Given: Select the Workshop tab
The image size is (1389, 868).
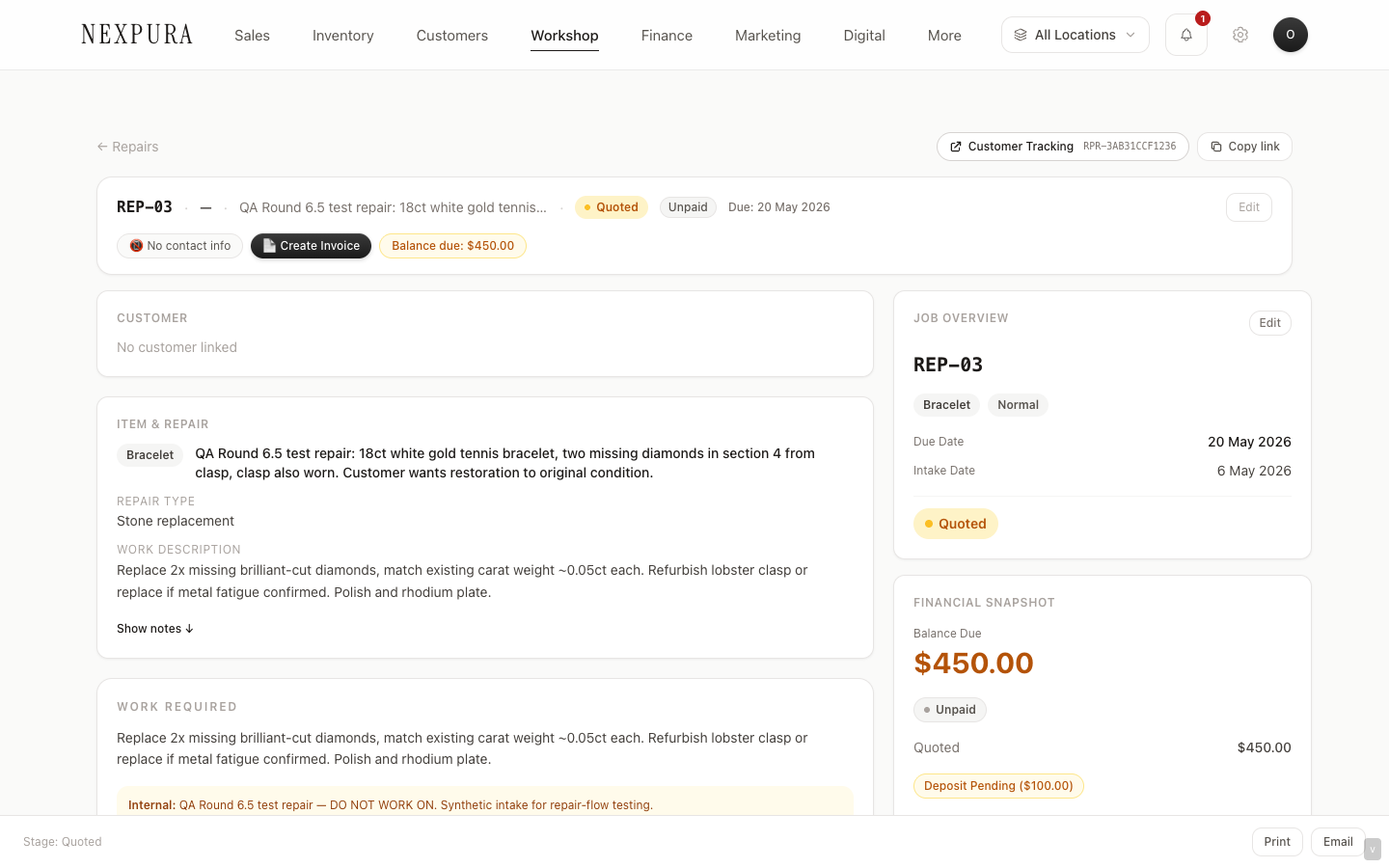Looking at the screenshot, I should tap(564, 36).
